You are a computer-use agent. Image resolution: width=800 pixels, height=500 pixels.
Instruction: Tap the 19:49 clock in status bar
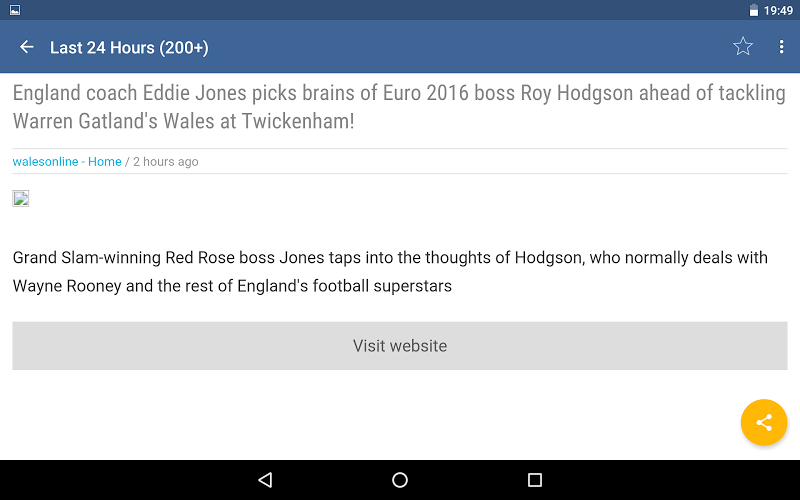(x=778, y=10)
